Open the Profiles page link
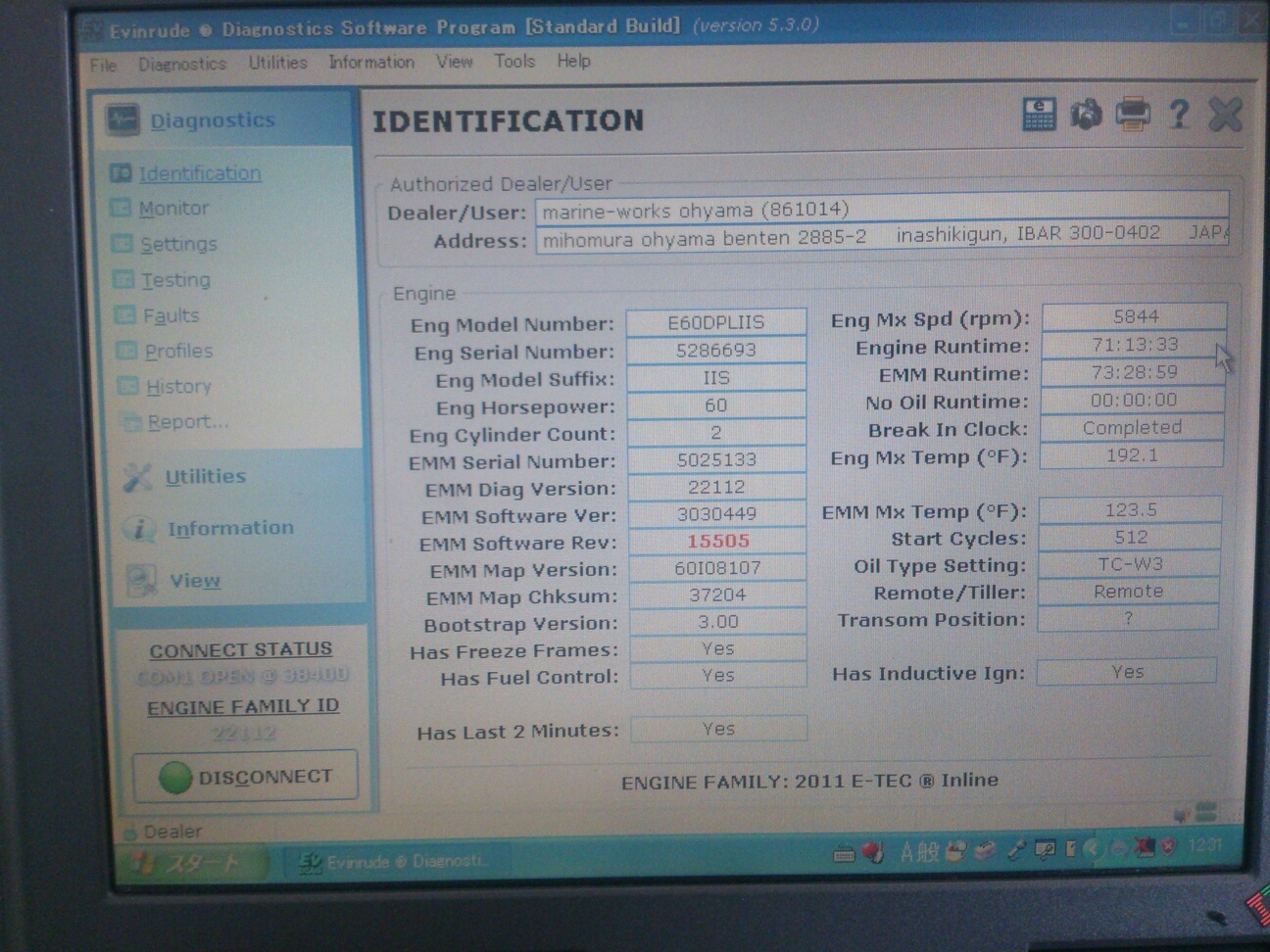The image size is (1270, 952). [x=178, y=351]
